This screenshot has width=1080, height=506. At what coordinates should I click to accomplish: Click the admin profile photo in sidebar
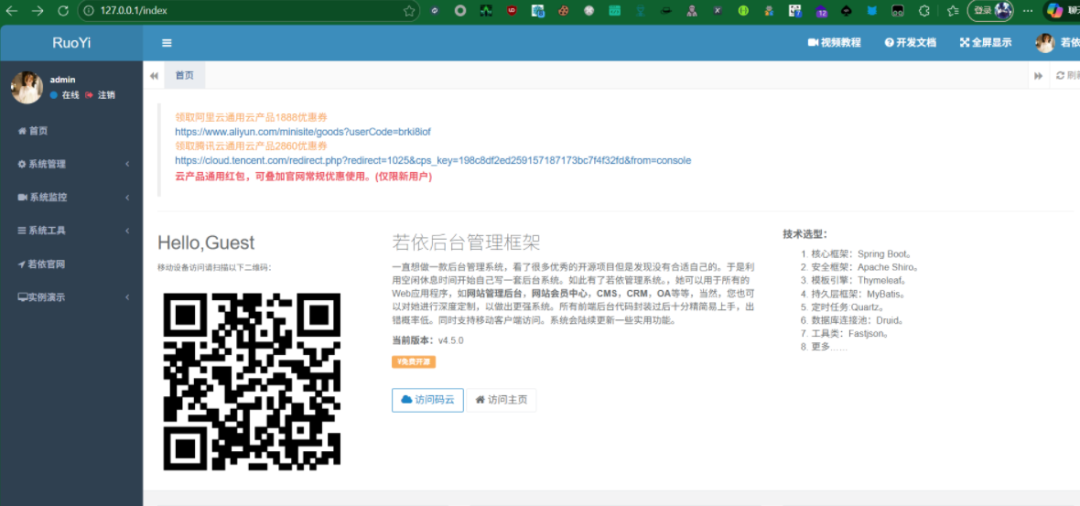click(27, 87)
